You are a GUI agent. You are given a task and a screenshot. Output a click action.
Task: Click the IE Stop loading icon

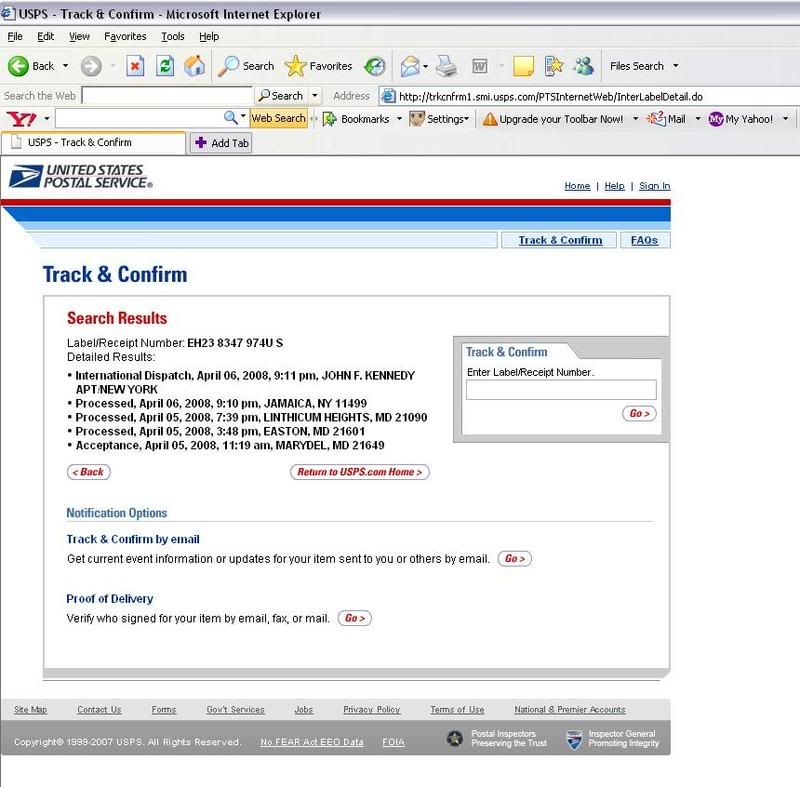point(135,66)
